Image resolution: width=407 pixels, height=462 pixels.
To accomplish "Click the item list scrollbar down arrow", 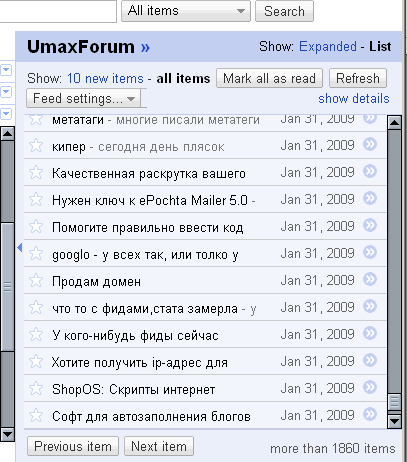I will (394, 421).
